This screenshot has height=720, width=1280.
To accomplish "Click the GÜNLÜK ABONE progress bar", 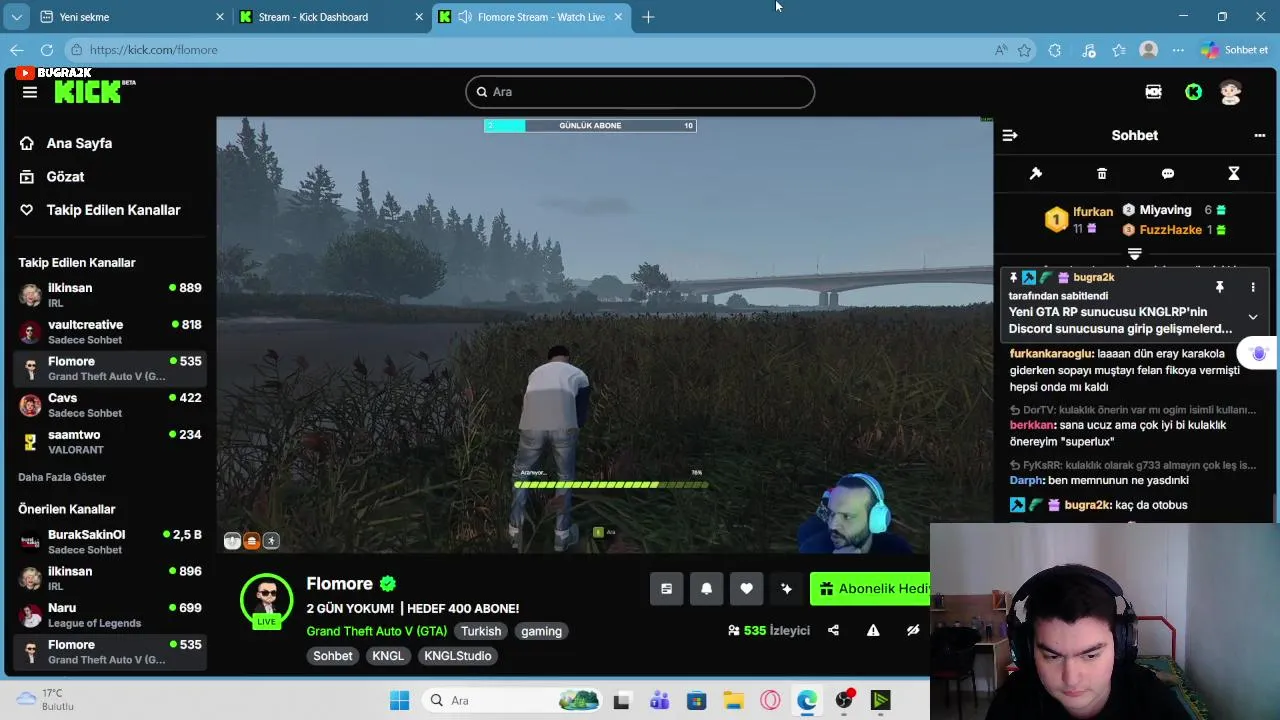I will [x=590, y=125].
